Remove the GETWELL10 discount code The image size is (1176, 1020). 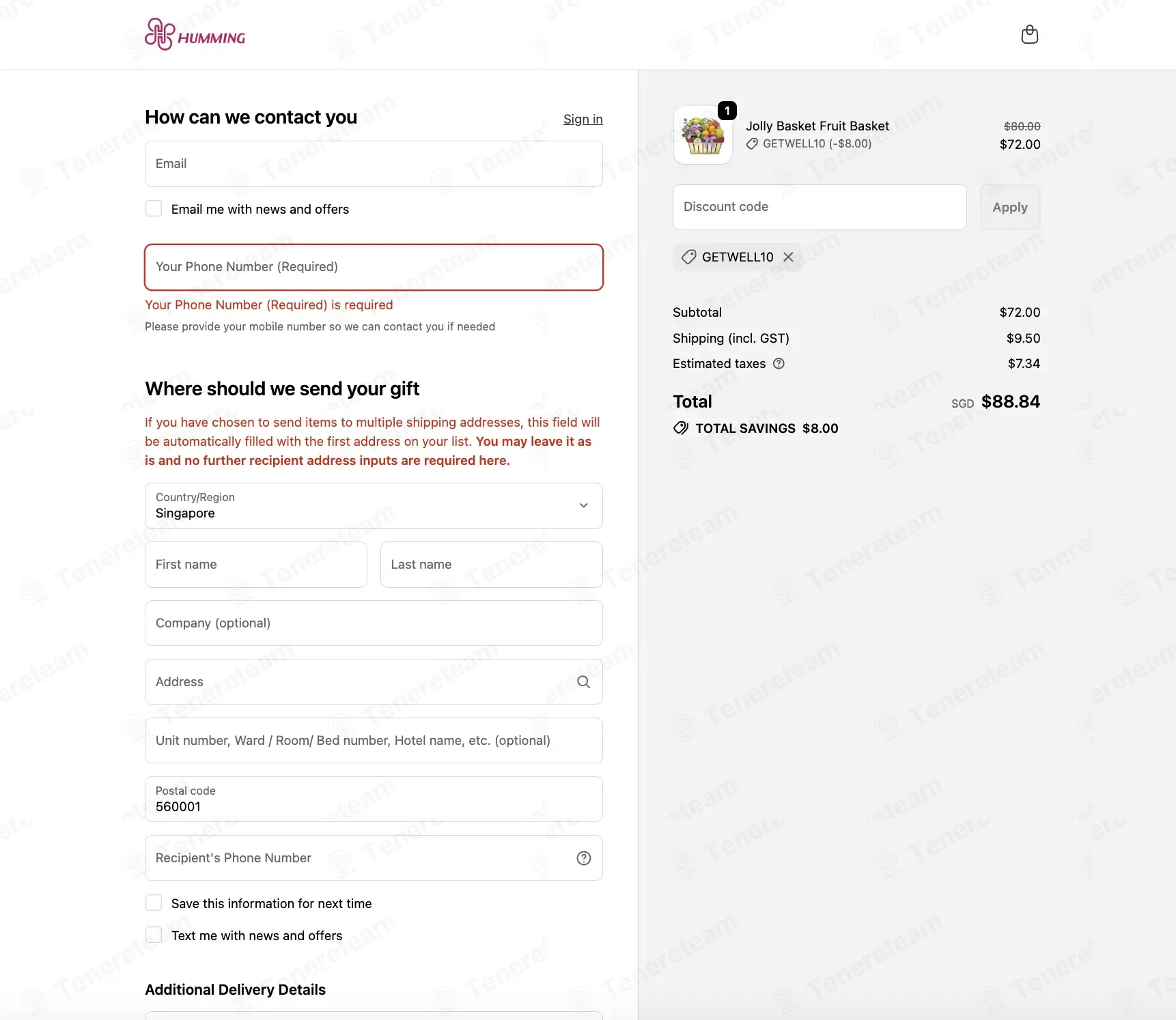pyautogui.click(x=788, y=257)
